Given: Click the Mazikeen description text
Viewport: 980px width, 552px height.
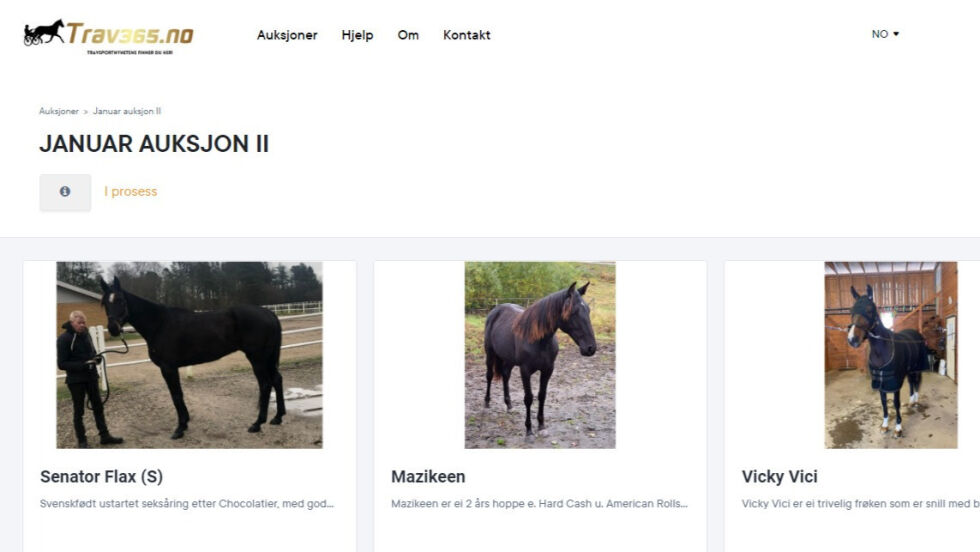Looking at the screenshot, I should coord(539,504).
